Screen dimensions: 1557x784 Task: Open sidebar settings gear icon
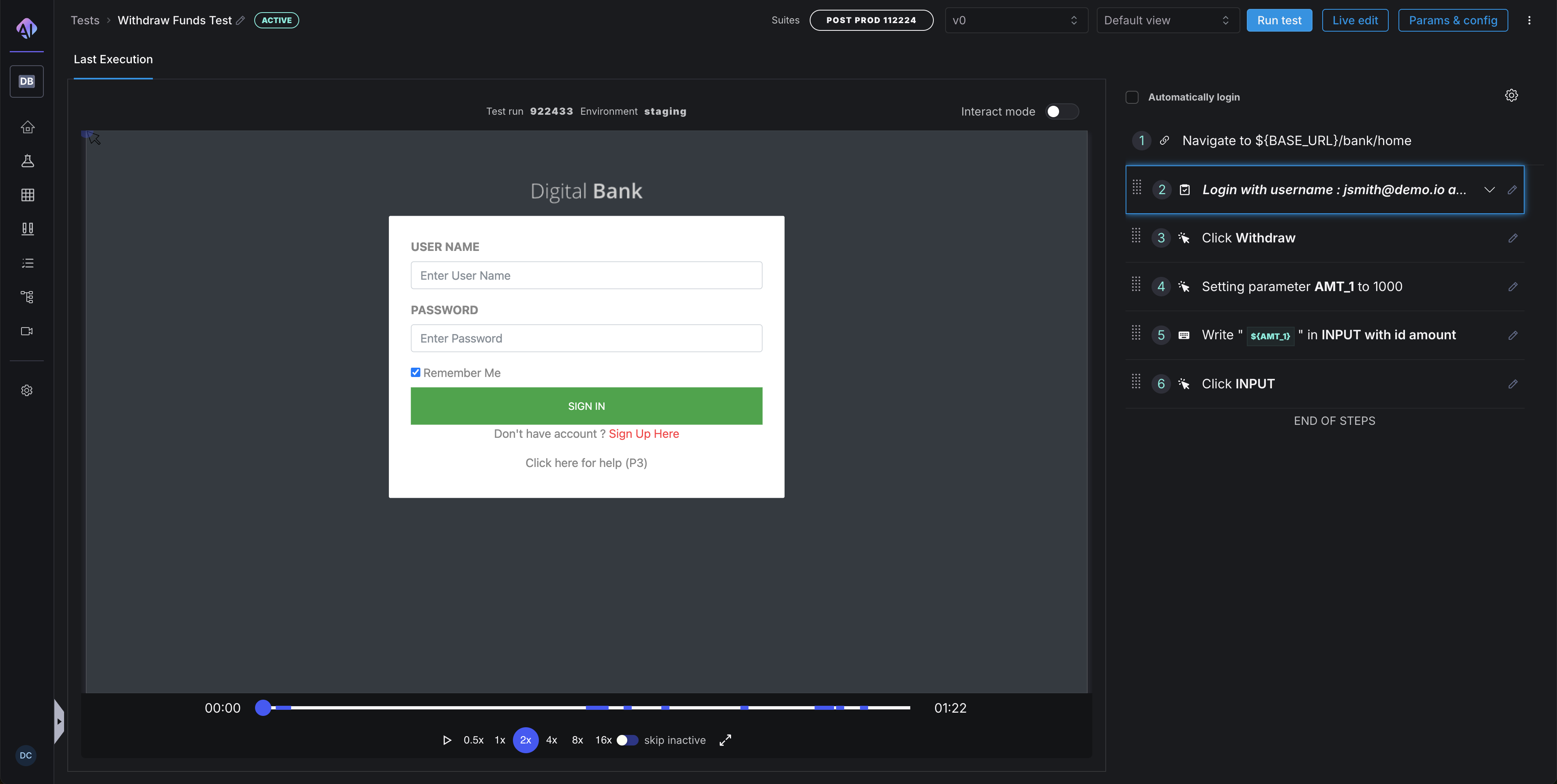coord(27,390)
